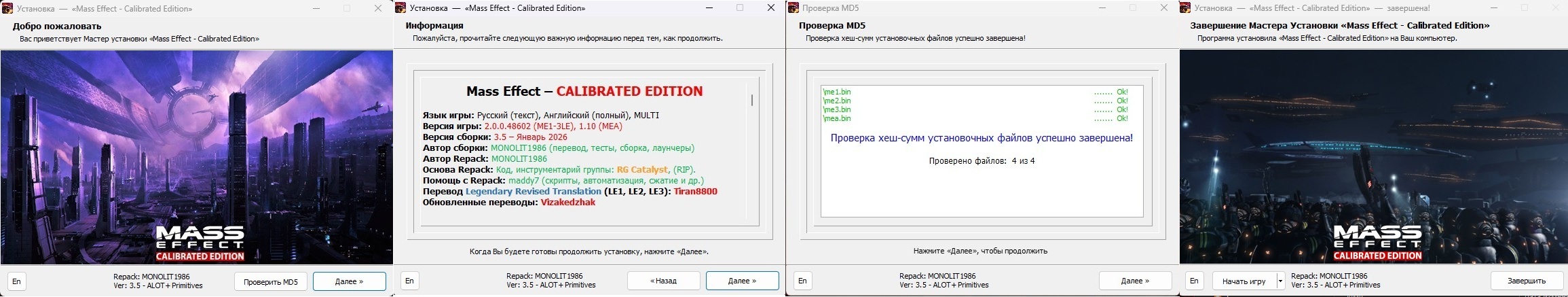The image size is (1568, 297).
Task: Click the line Язык игры: Русский (текст)
Action: pos(540,116)
